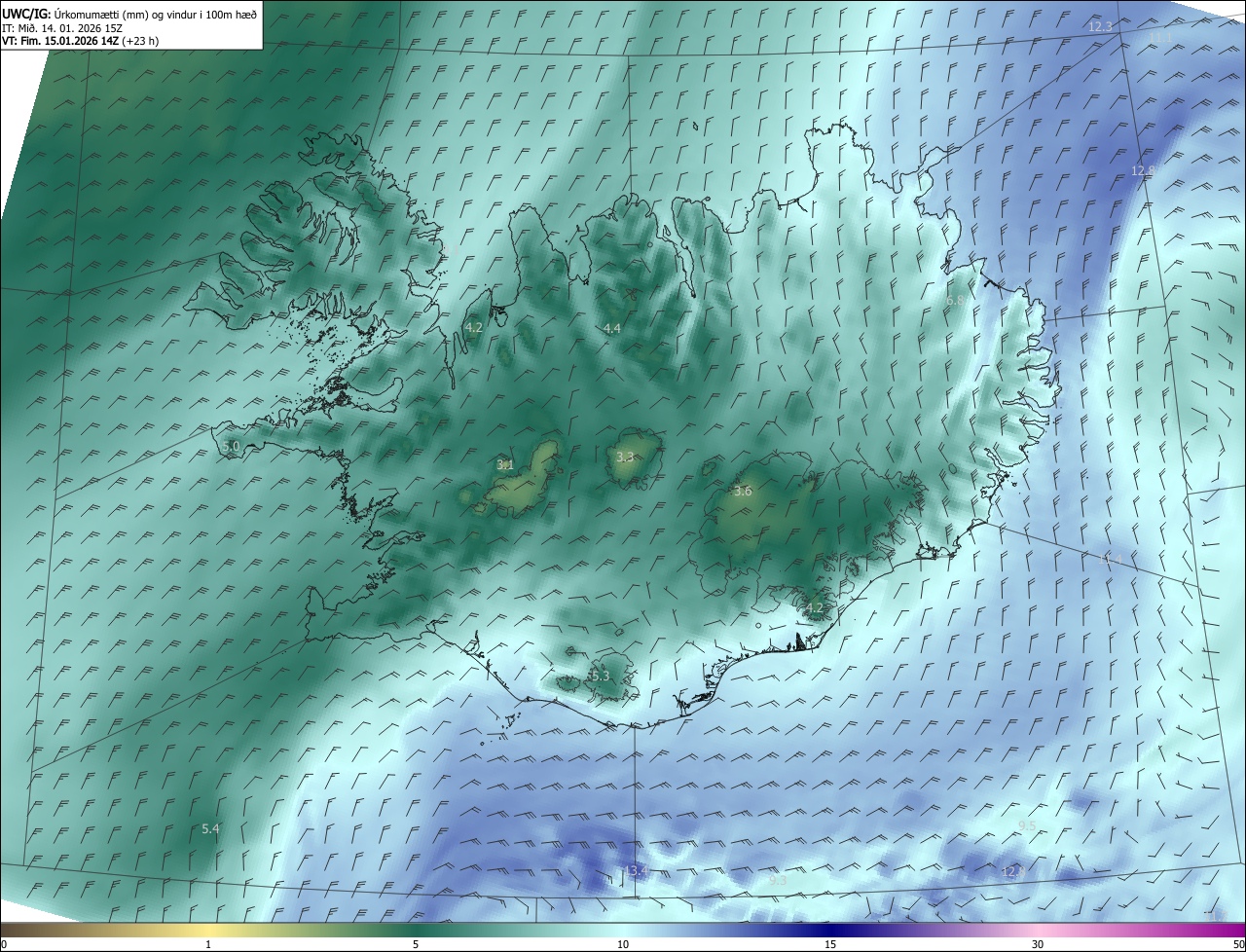Select the 'VT: Fim. 15.01.2026 14Z (+23 h)' line
The width and height of the screenshot is (1246, 952).
(x=81, y=41)
